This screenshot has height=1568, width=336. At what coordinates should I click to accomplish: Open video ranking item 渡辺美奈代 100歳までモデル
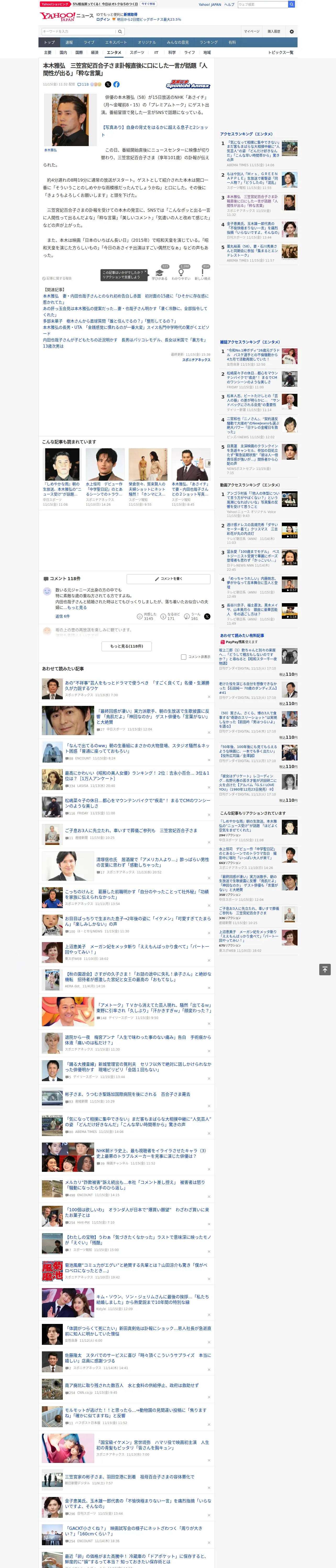253,557
